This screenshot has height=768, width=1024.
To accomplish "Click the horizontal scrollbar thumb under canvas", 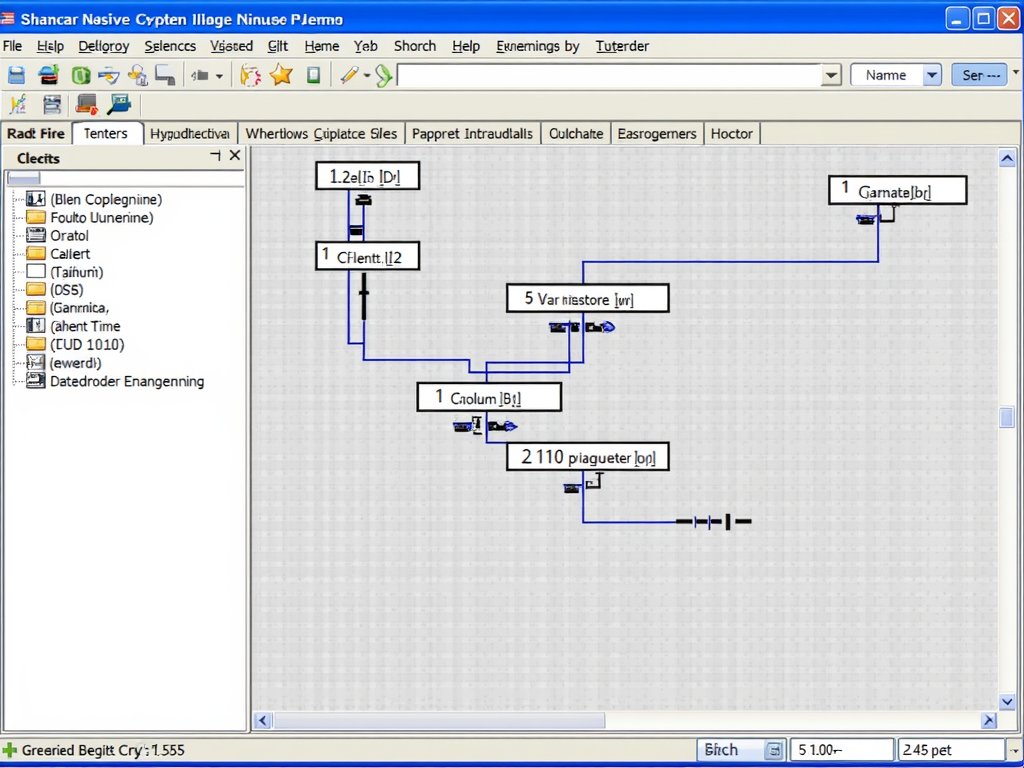I will 439,720.
